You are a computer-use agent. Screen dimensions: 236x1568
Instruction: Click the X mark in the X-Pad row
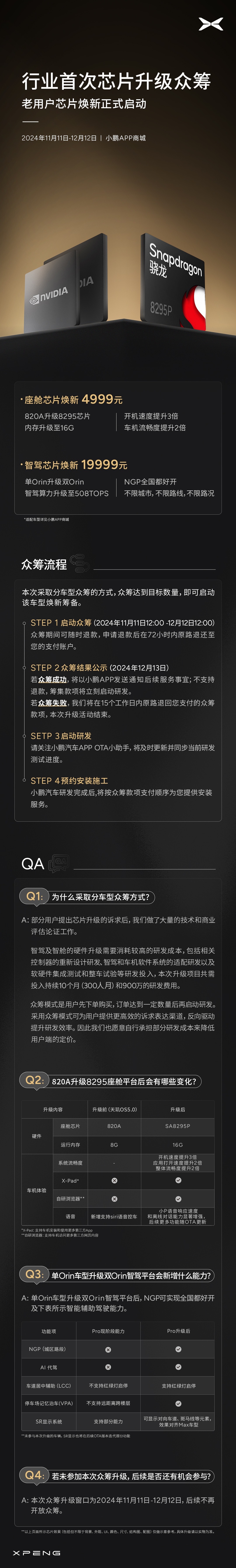tap(114, 1180)
